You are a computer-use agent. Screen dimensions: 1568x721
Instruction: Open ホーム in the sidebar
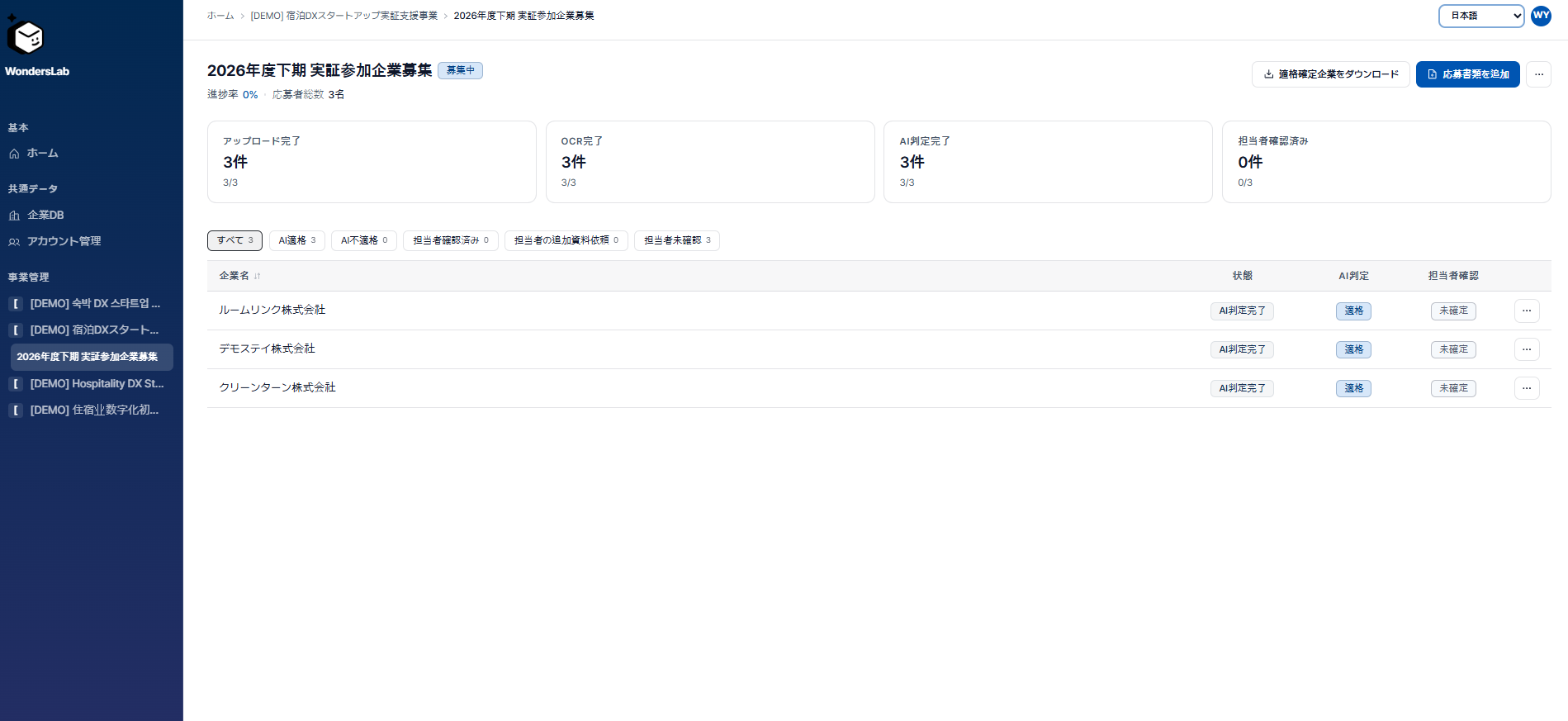point(43,154)
